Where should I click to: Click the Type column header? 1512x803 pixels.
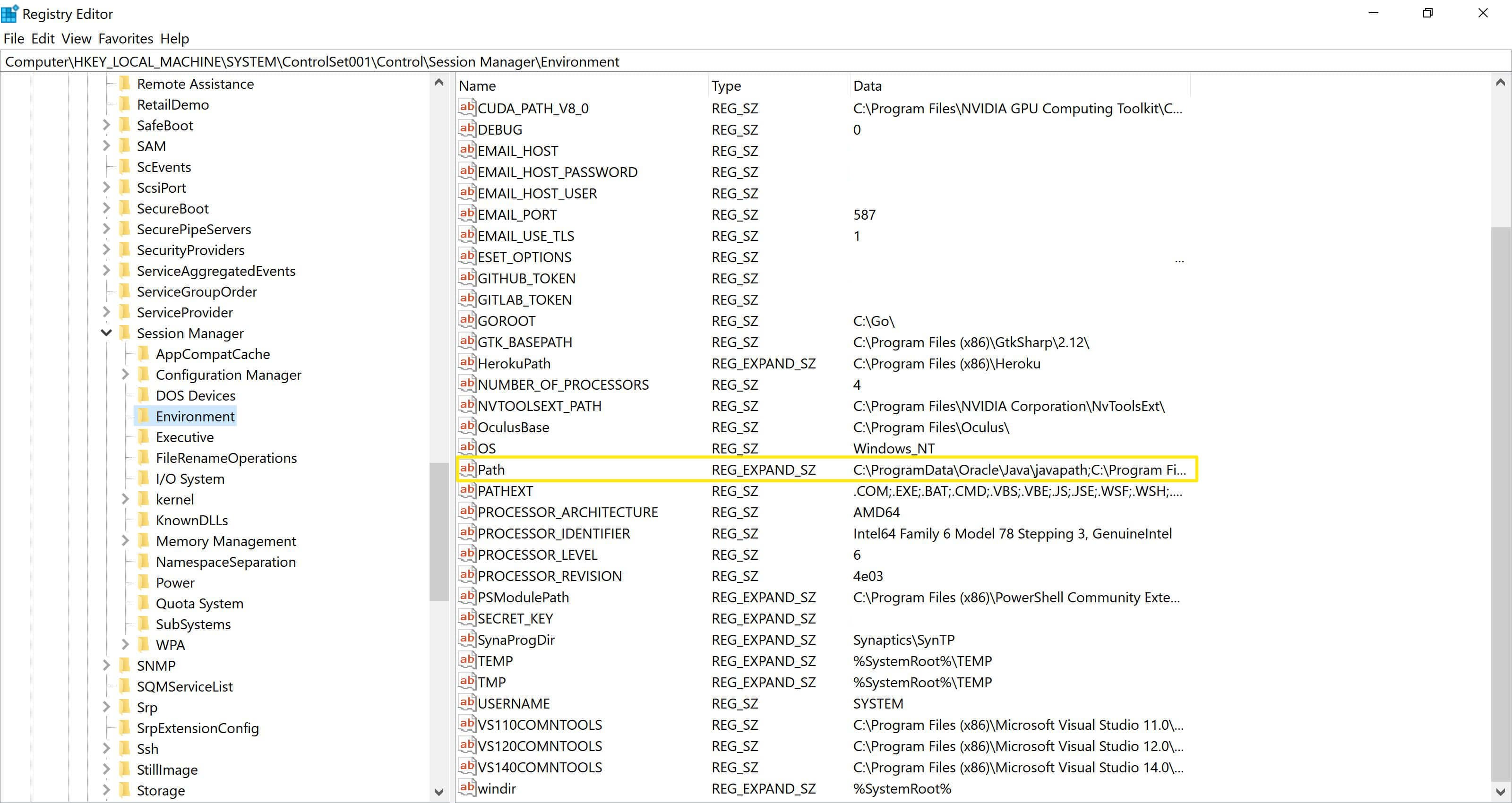point(726,85)
